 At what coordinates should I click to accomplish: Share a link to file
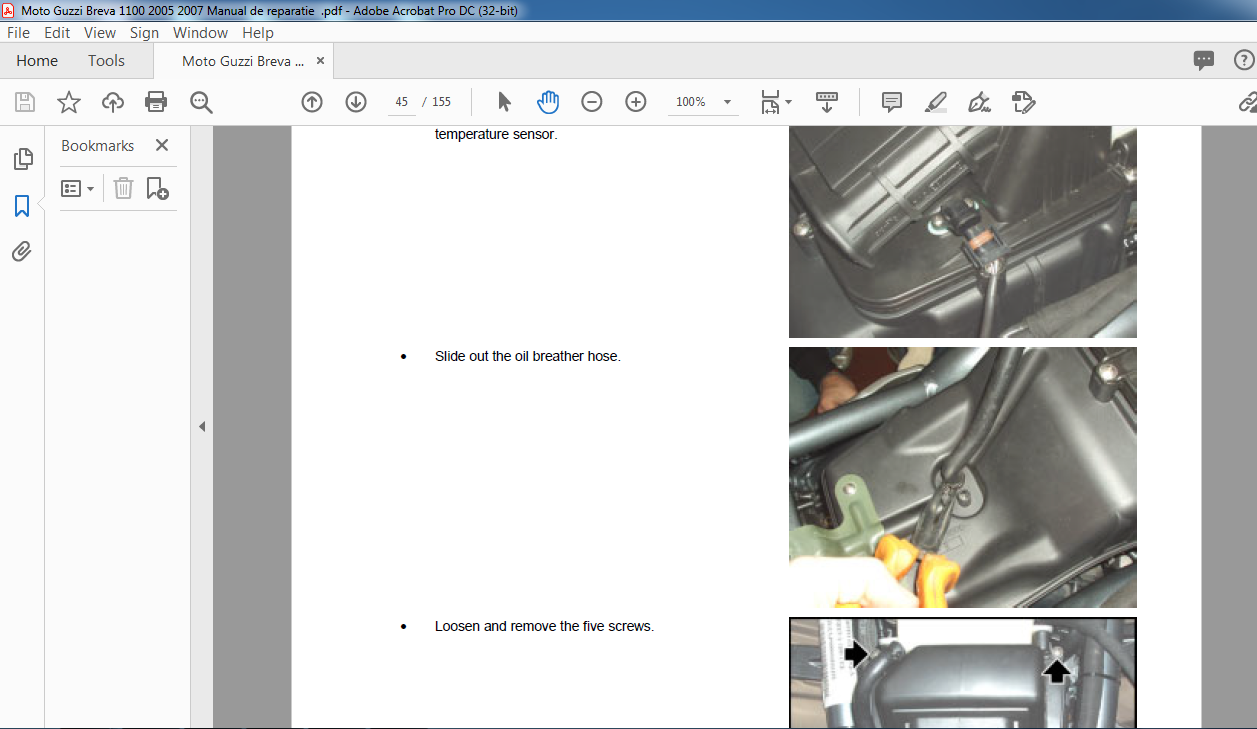(1247, 102)
